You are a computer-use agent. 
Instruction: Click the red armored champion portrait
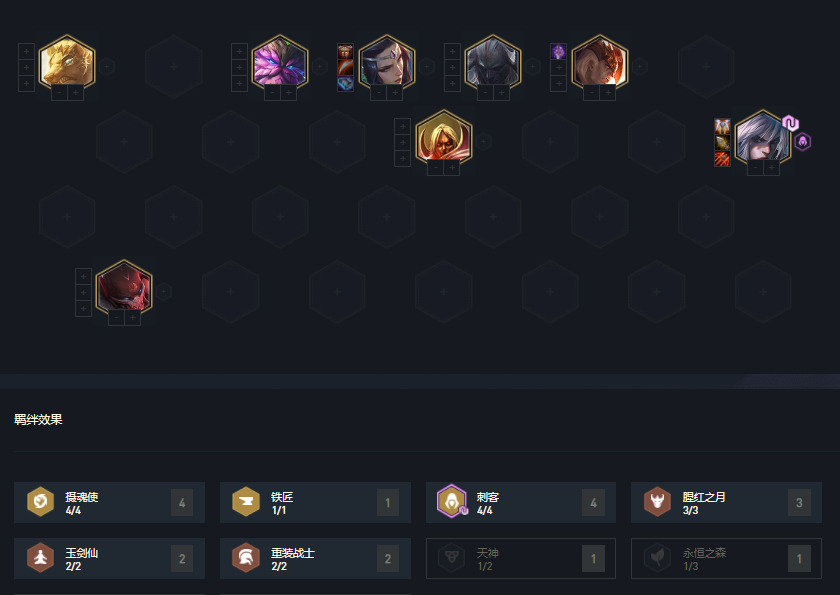pos(124,288)
